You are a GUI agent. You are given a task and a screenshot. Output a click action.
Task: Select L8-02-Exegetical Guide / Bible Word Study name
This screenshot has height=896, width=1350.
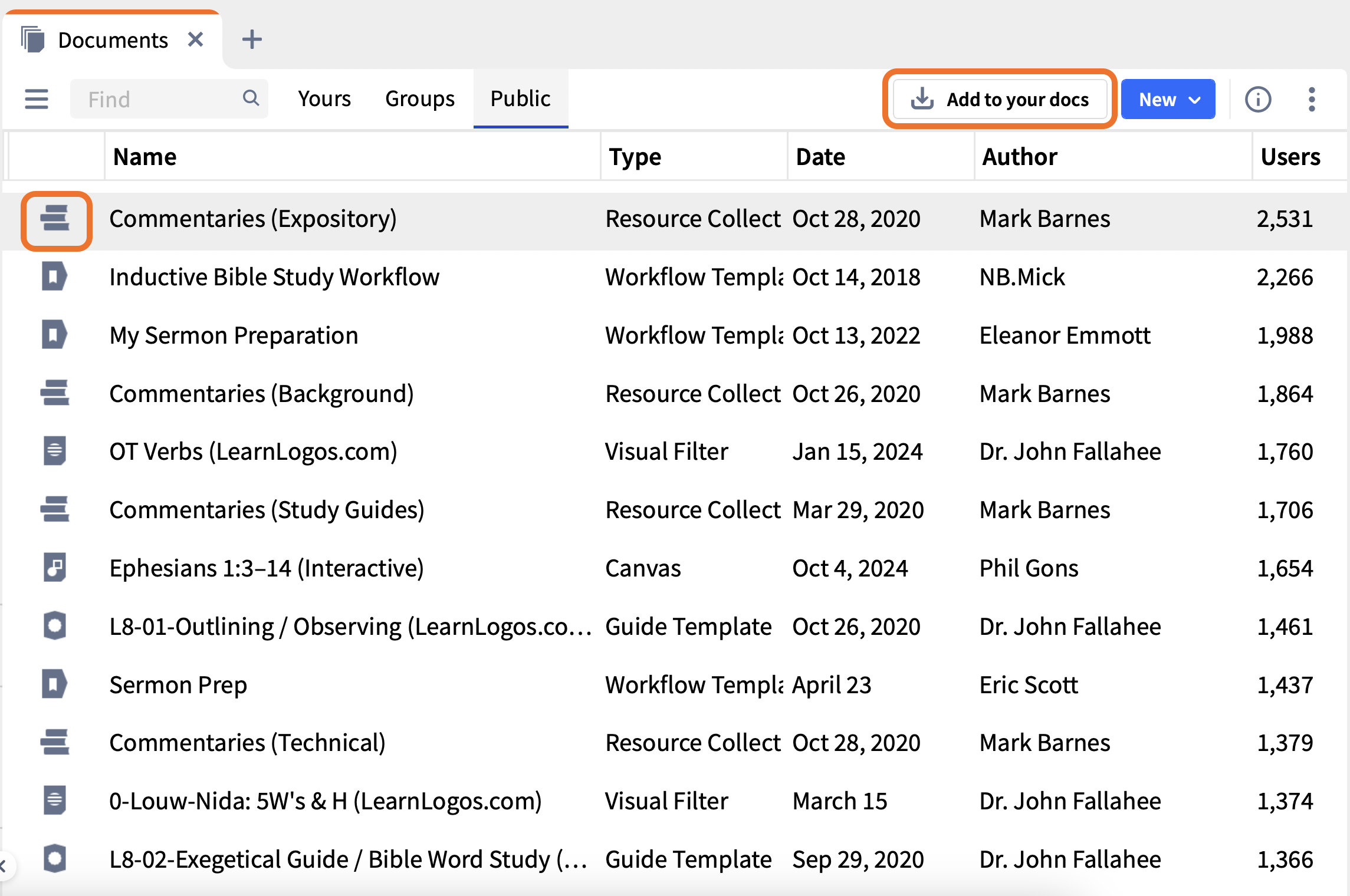[x=349, y=859]
